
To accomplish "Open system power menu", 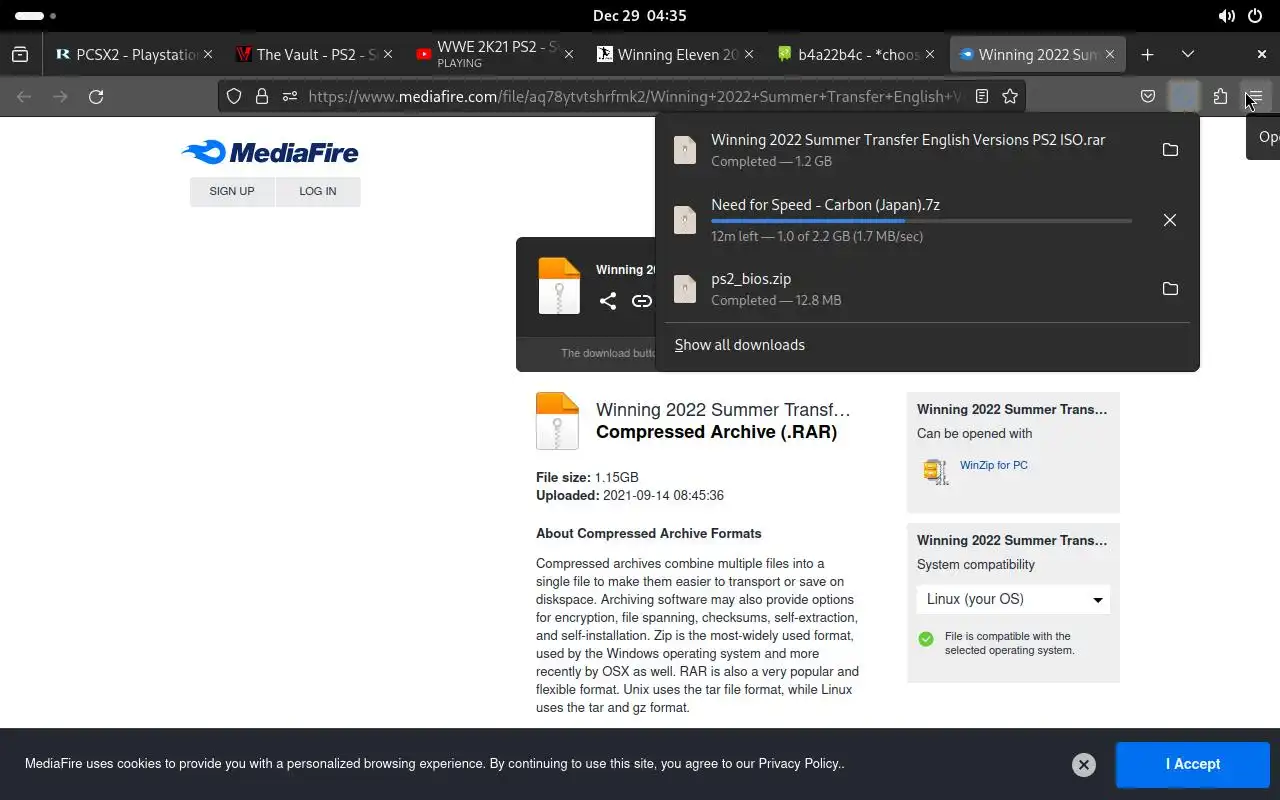I will coord(1256,16).
